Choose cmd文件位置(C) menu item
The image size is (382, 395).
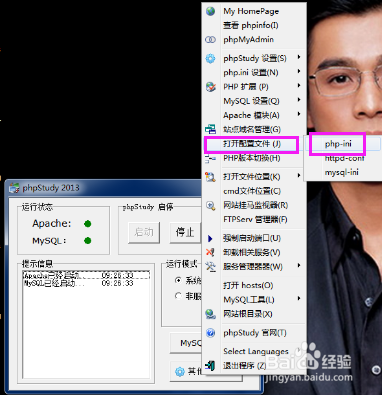(255, 191)
